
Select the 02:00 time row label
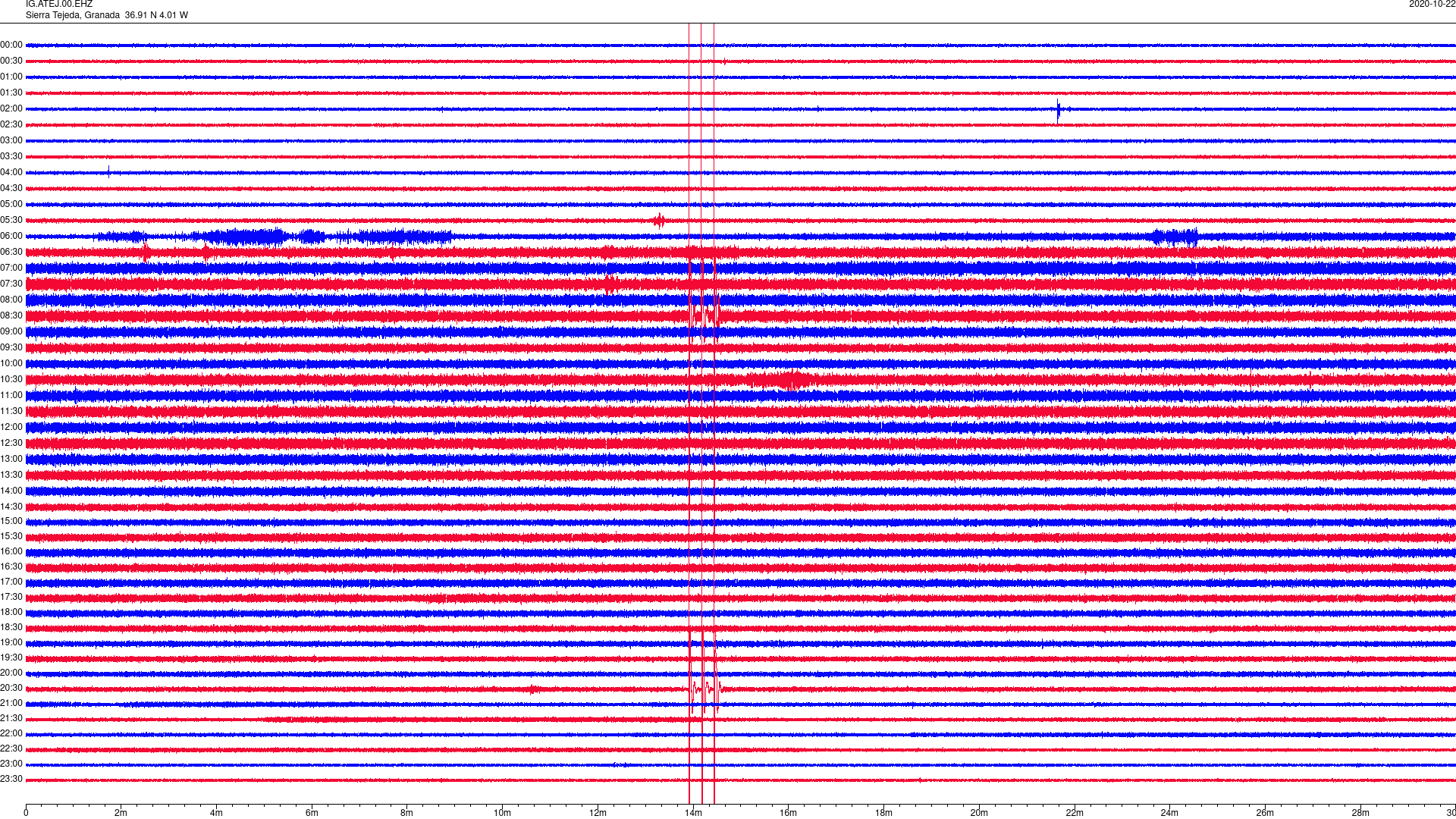pyautogui.click(x=11, y=109)
